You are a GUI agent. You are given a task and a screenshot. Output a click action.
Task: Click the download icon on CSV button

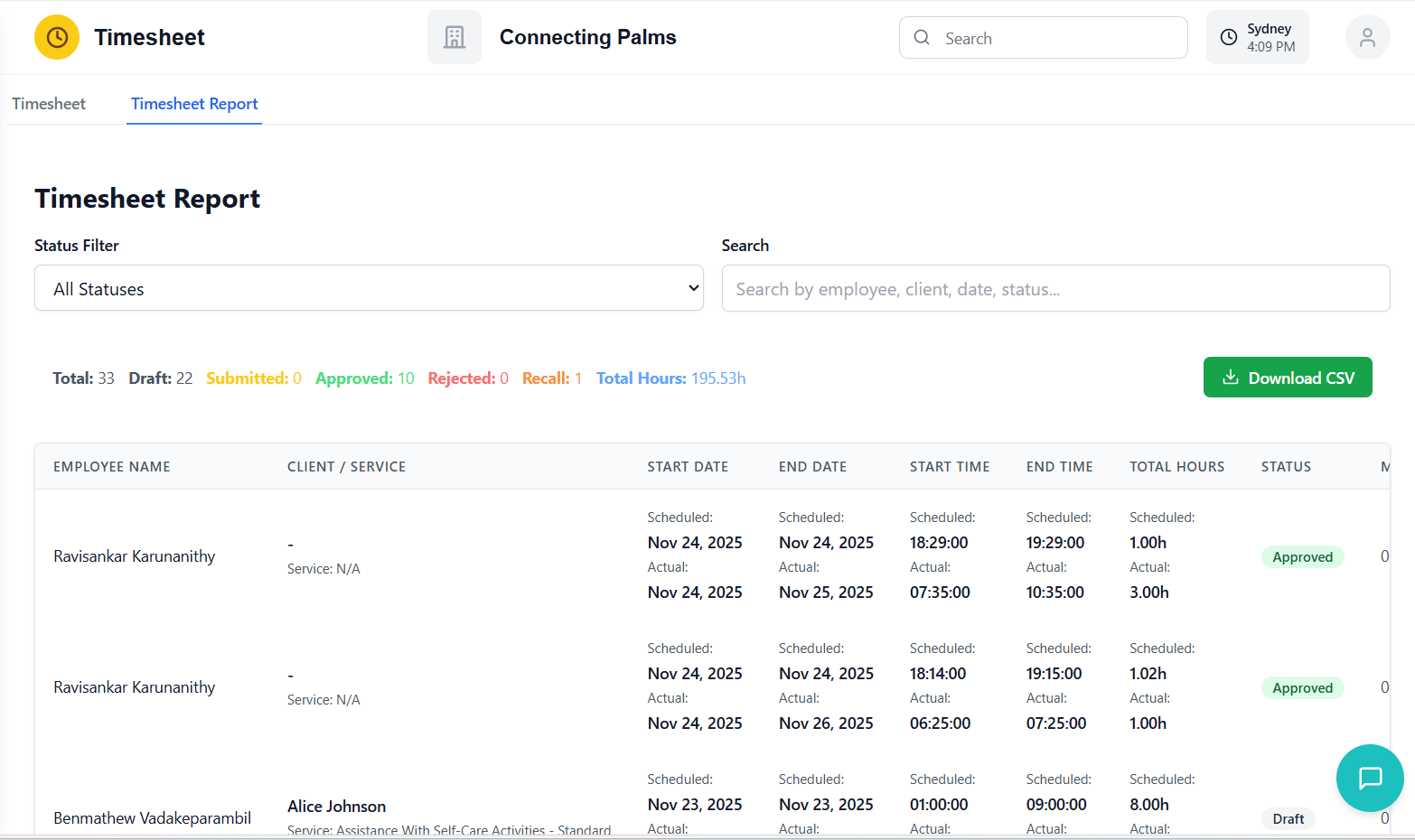pos(1230,378)
